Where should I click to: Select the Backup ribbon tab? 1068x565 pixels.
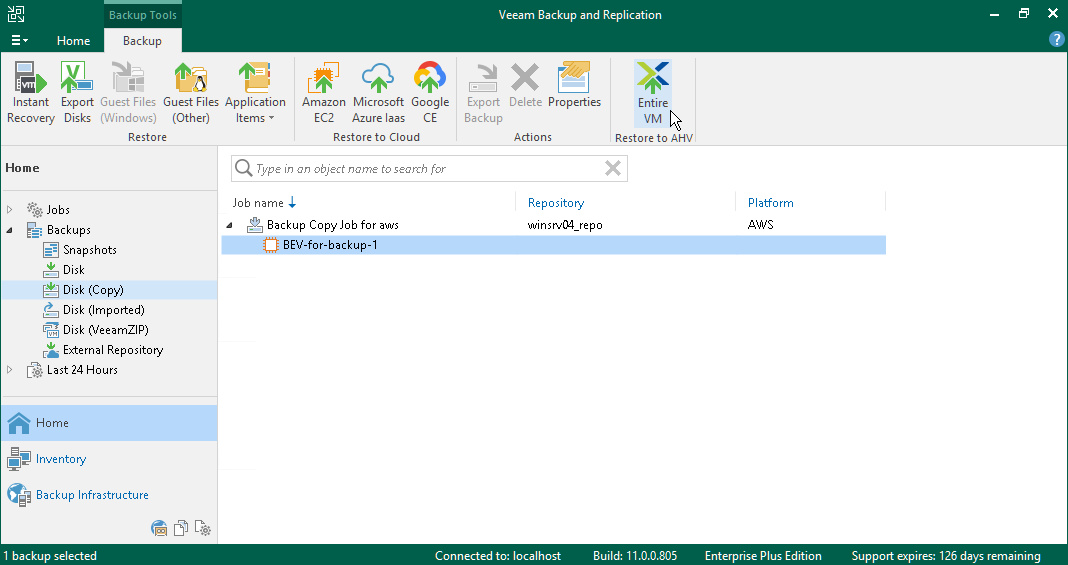coord(142,41)
